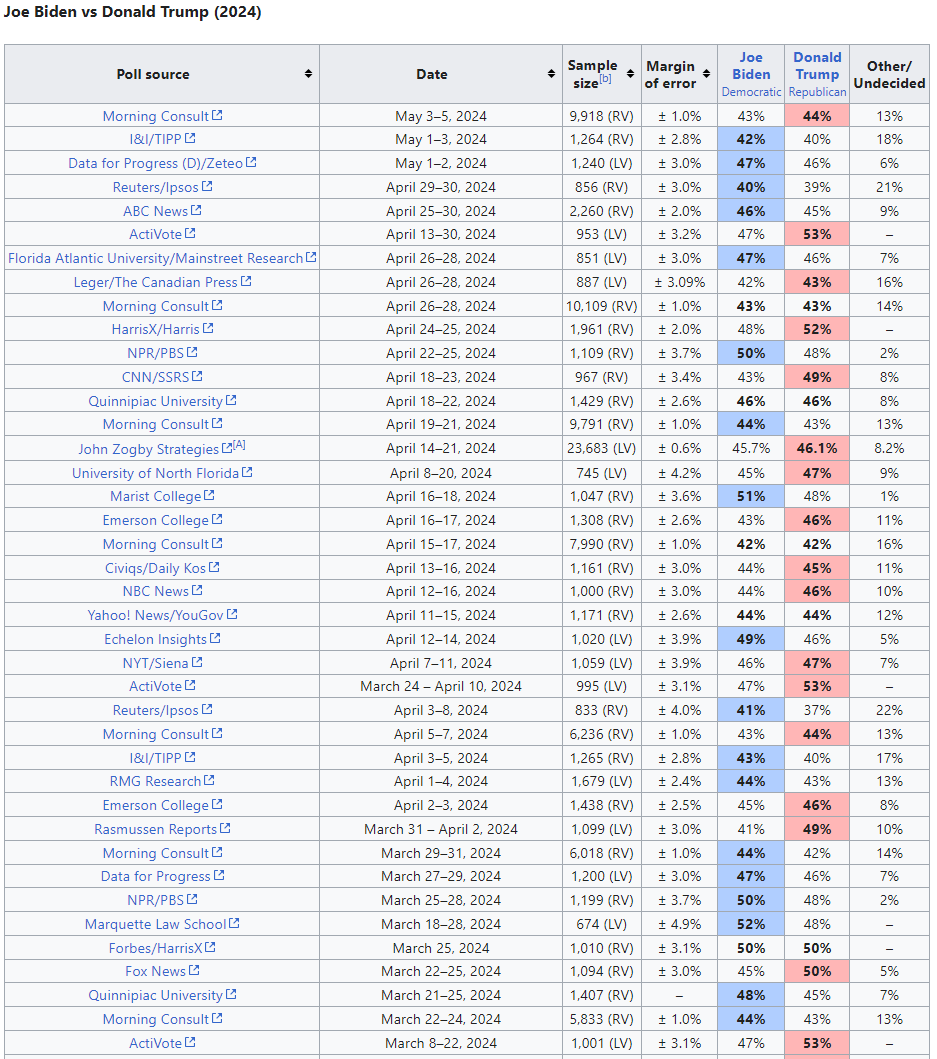Click external link icon after Fox News
The height and width of the screenshot is (1059, 937).
(194, 971)
